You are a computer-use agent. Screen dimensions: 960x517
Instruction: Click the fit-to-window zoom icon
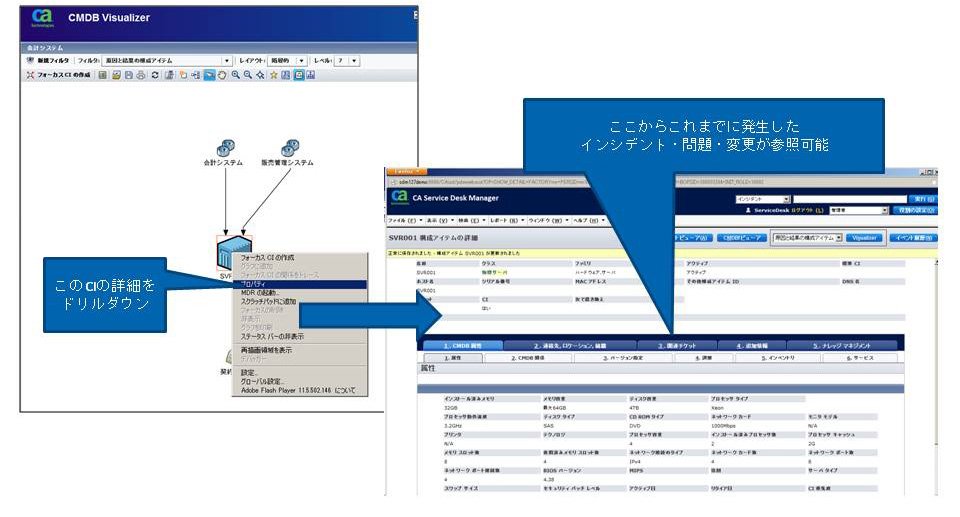[x=260, y=75]
